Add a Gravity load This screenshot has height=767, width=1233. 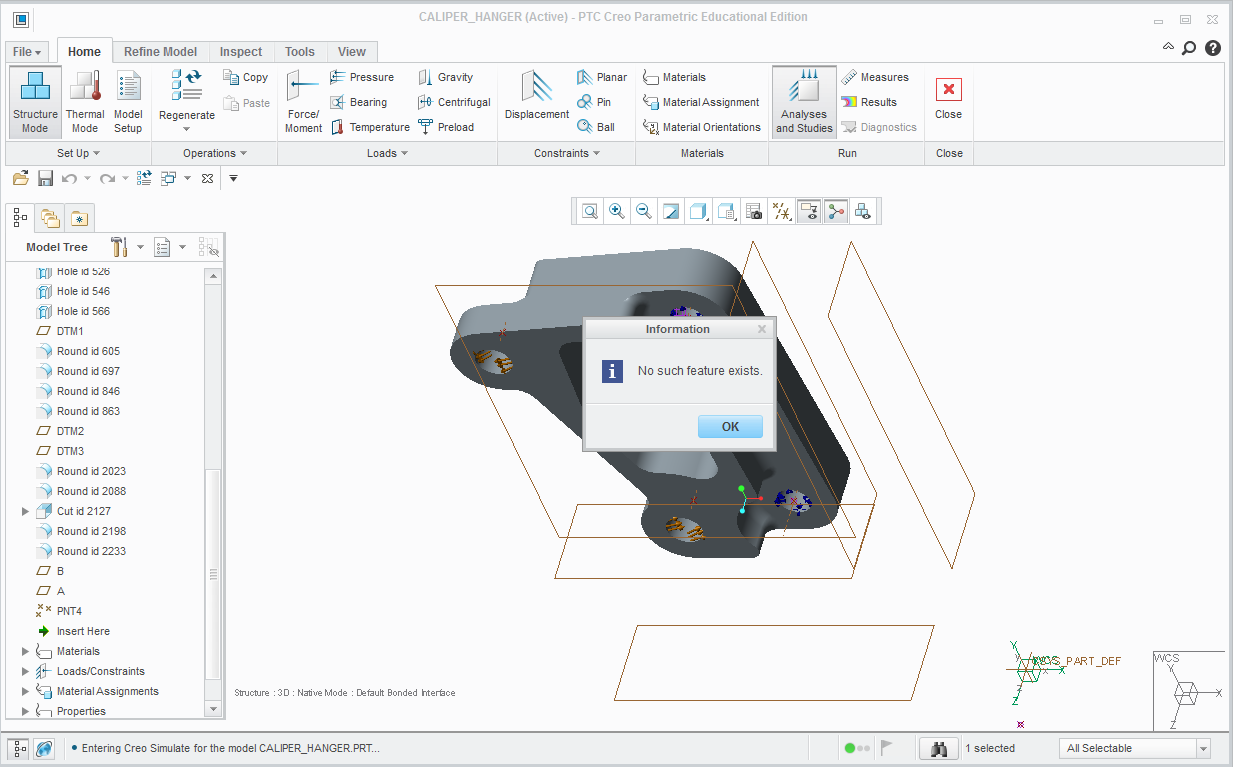click(445, 77)
